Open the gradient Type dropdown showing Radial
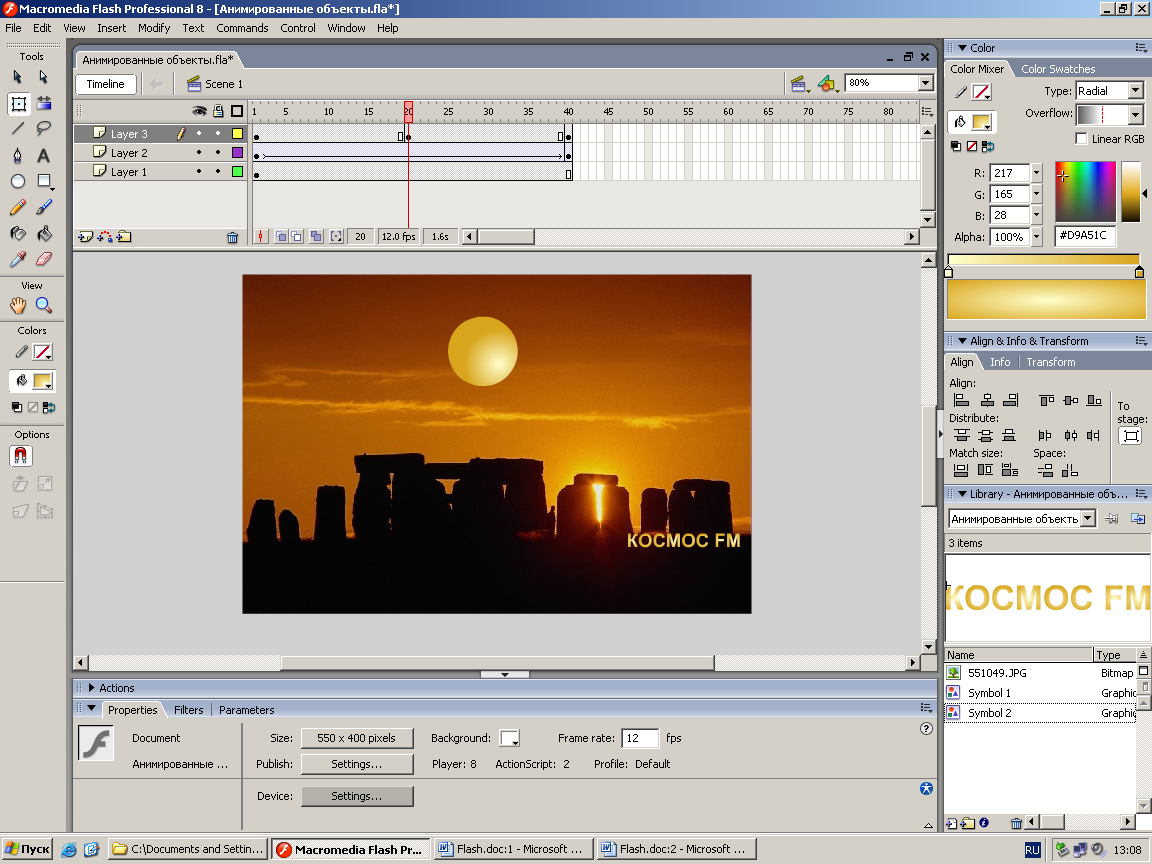 1136,91
